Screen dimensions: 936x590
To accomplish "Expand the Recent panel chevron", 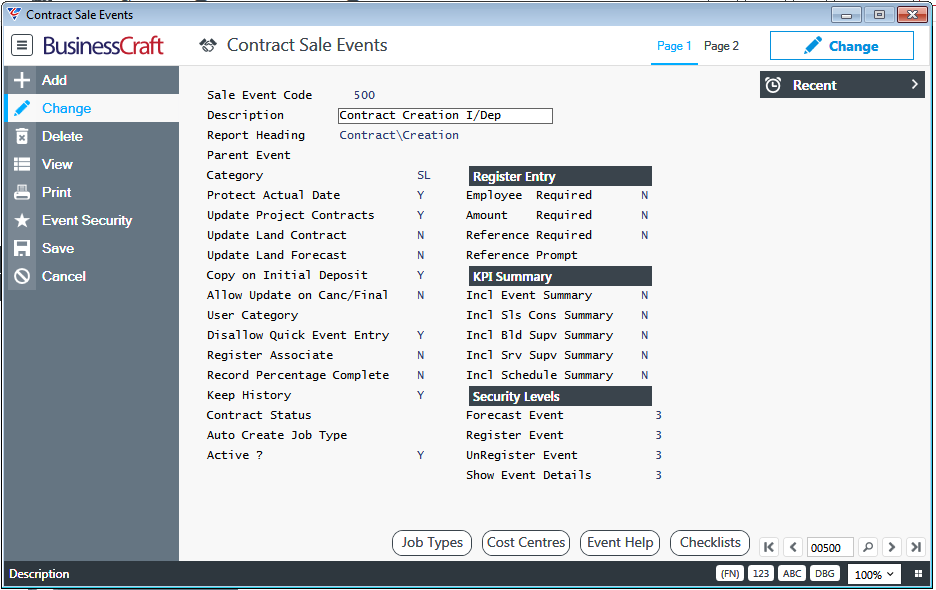I will 914,85.
